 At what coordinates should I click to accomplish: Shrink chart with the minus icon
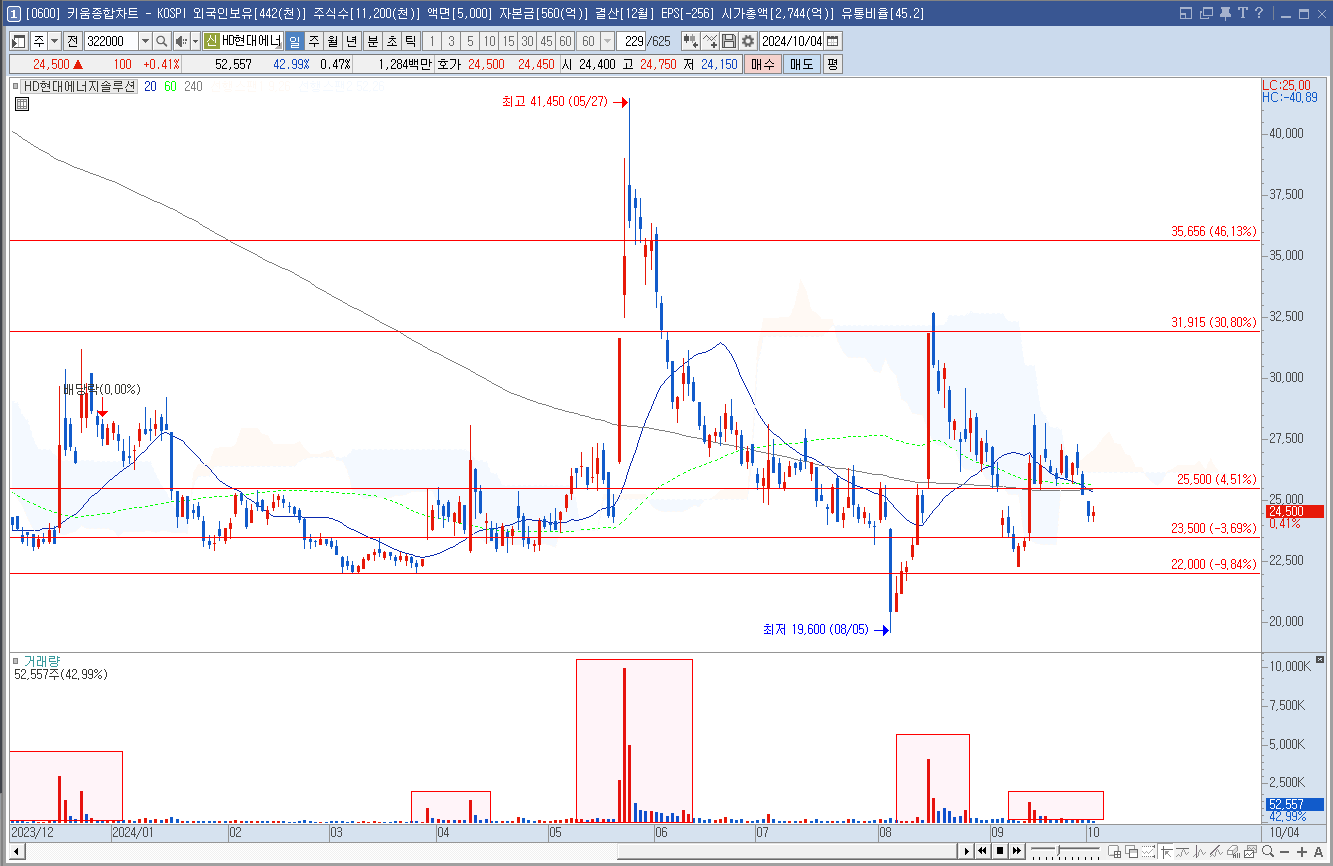tap(1284, 851)
